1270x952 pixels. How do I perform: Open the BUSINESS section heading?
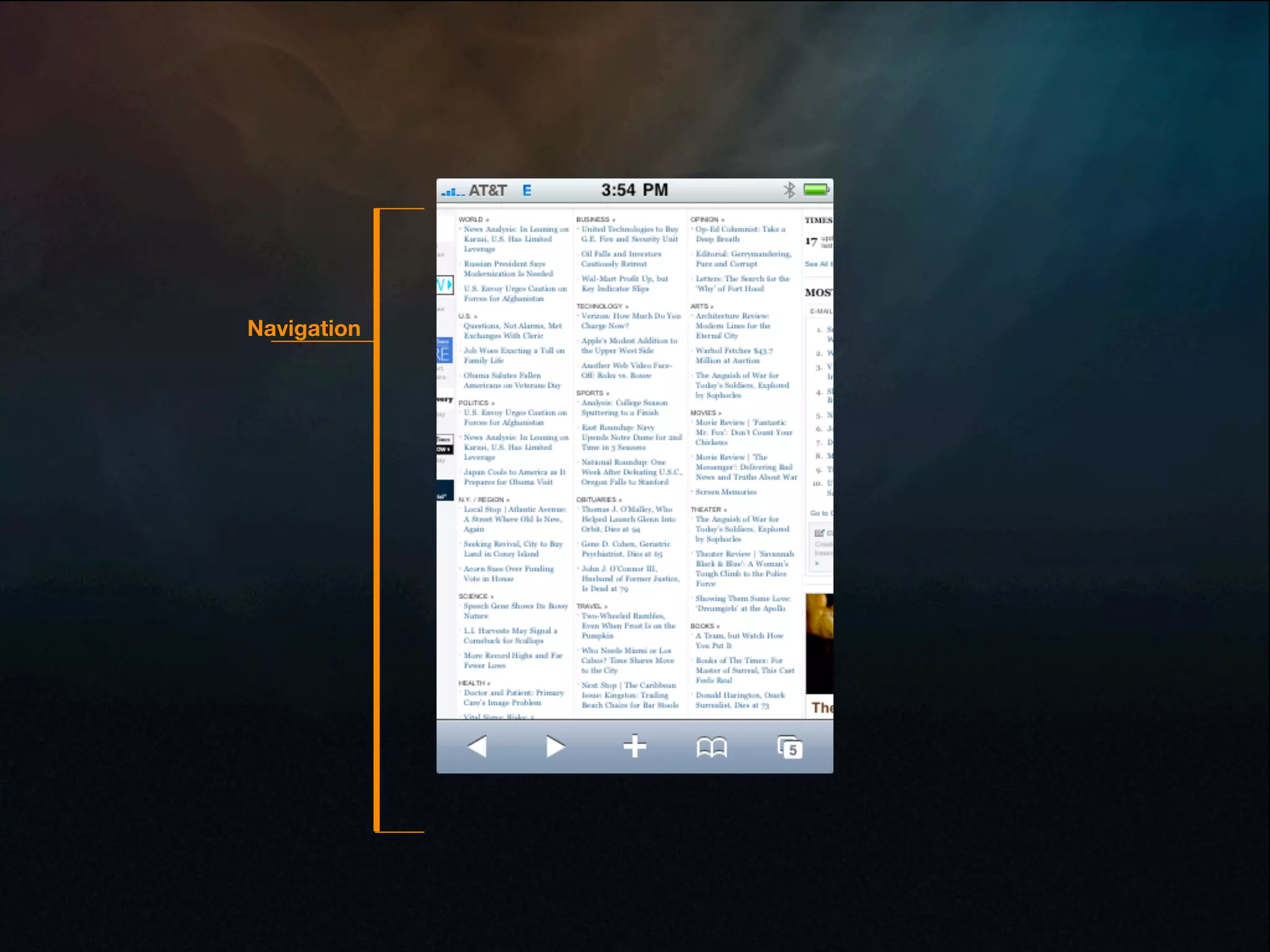pyautogui.click(x=593, y=219)
